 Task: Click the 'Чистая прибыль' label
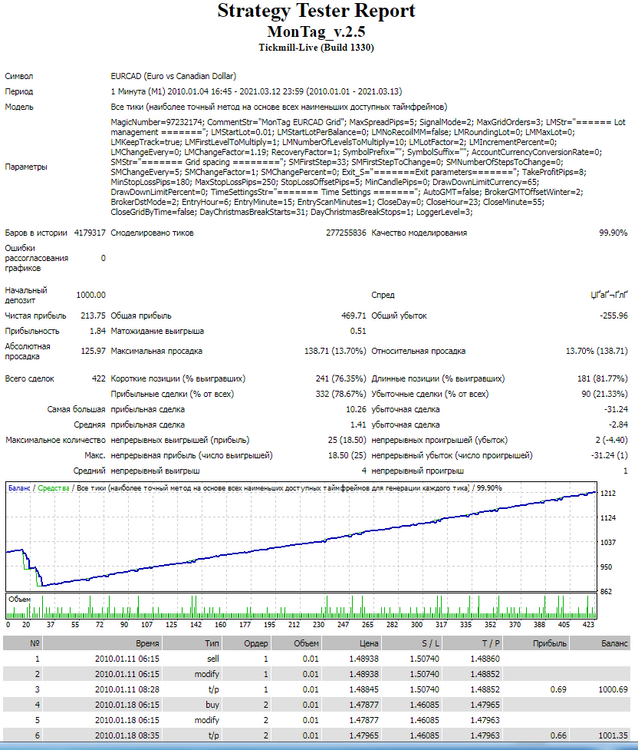coord(35,316)
